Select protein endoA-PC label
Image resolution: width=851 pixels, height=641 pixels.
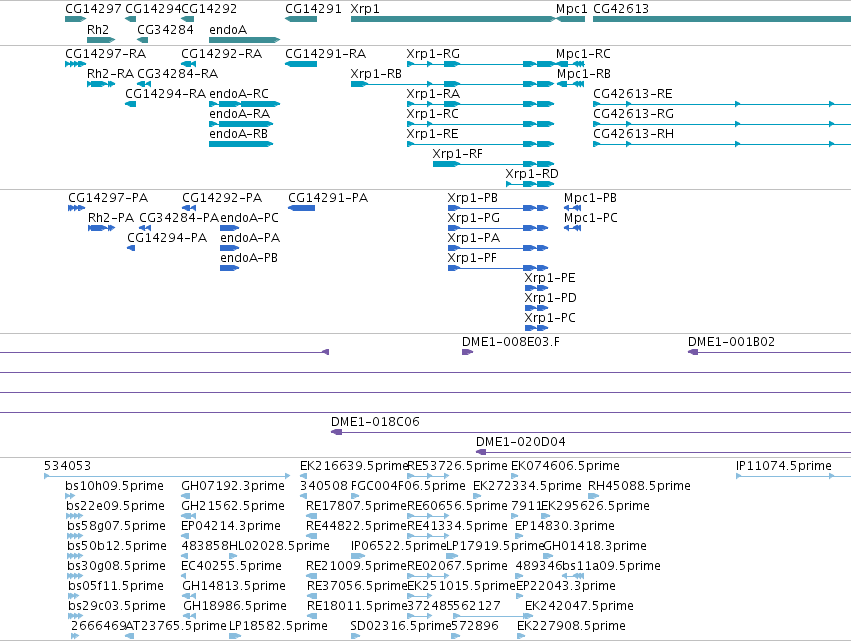[x=249, y=218]
